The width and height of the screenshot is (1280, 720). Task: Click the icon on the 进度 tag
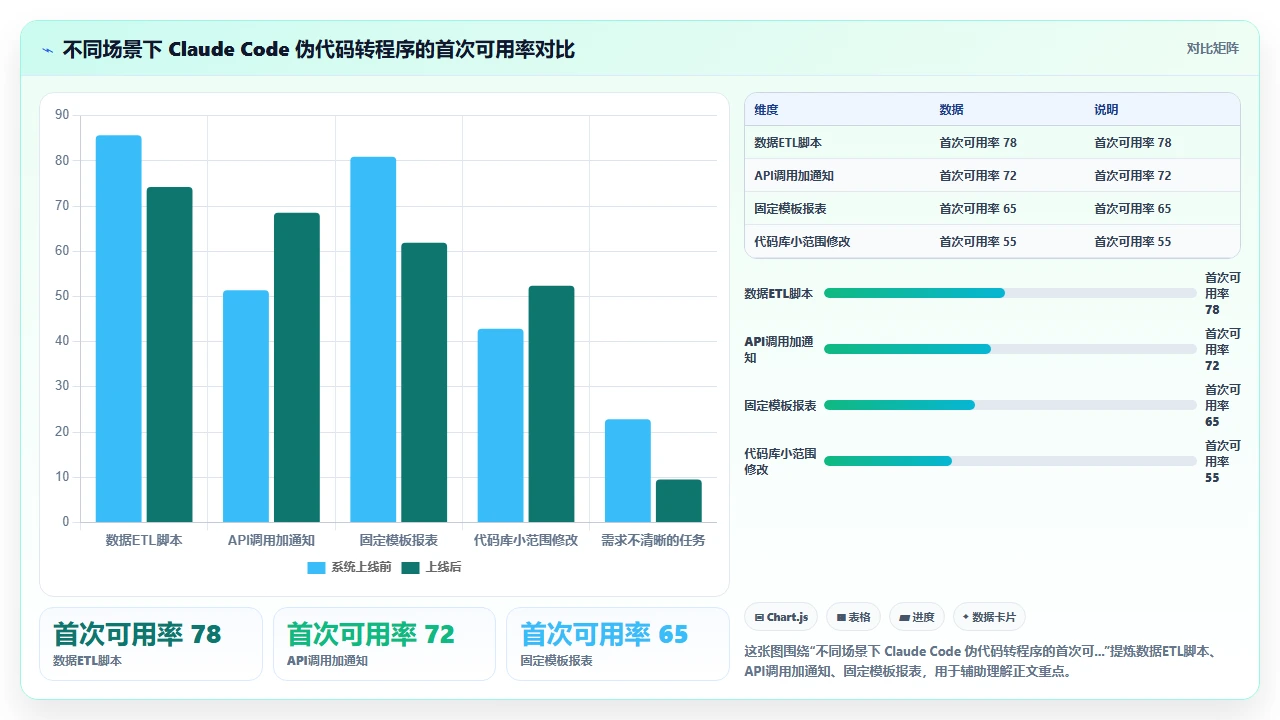coord(905,618)
